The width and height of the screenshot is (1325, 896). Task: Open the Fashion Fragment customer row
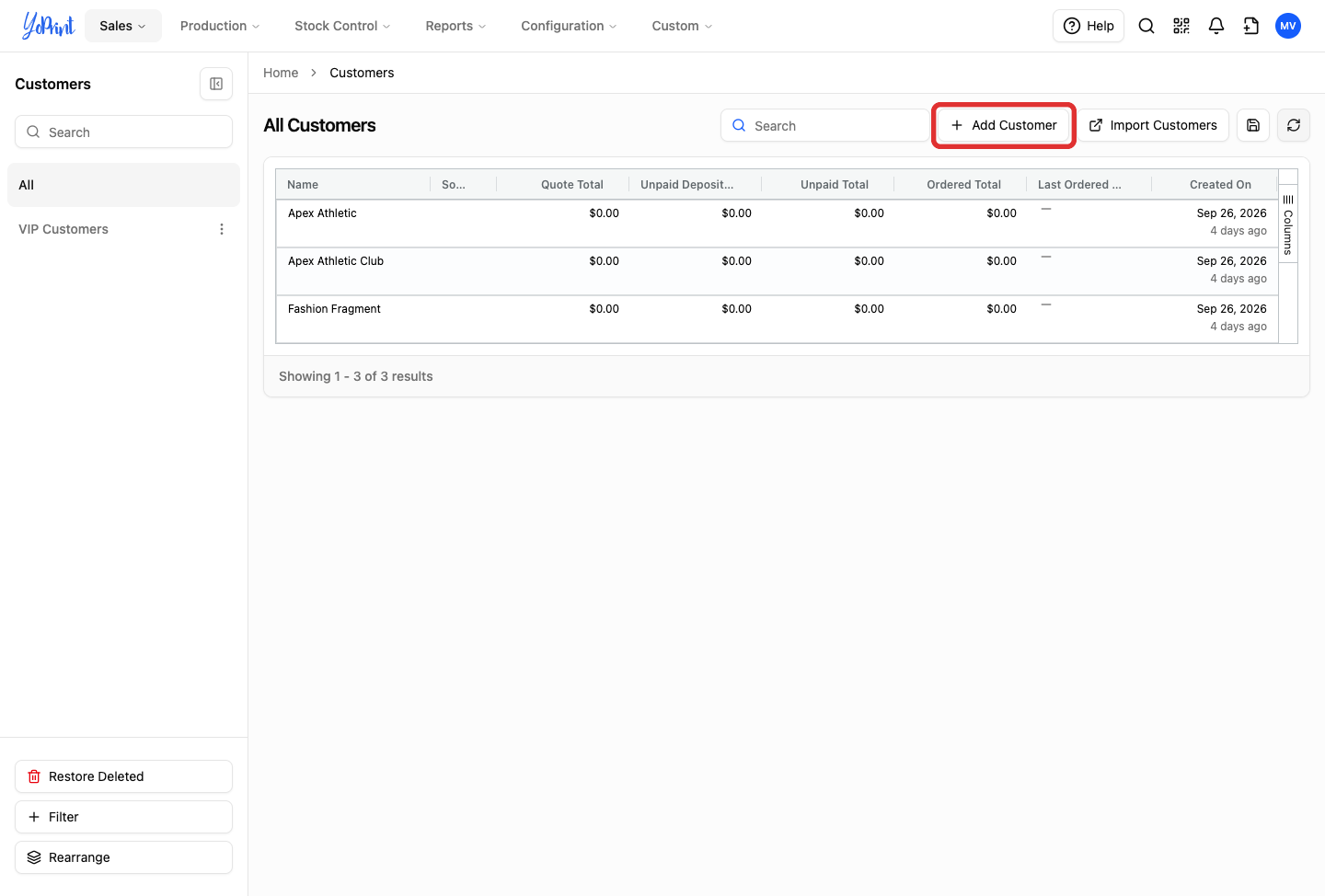pyautogui.click(x=777, y=319)
